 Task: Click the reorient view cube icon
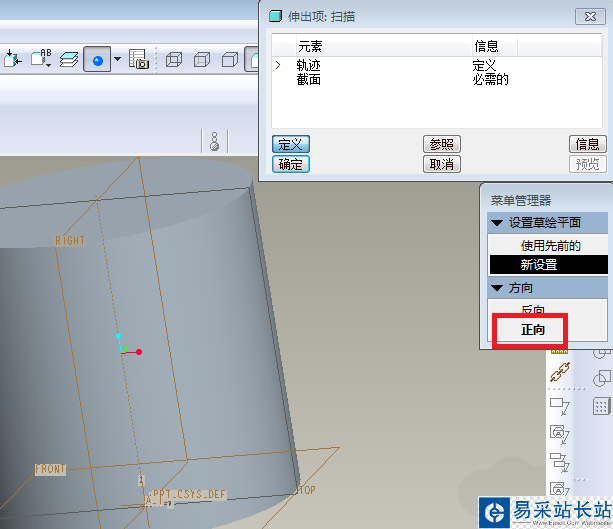point(13,59)
